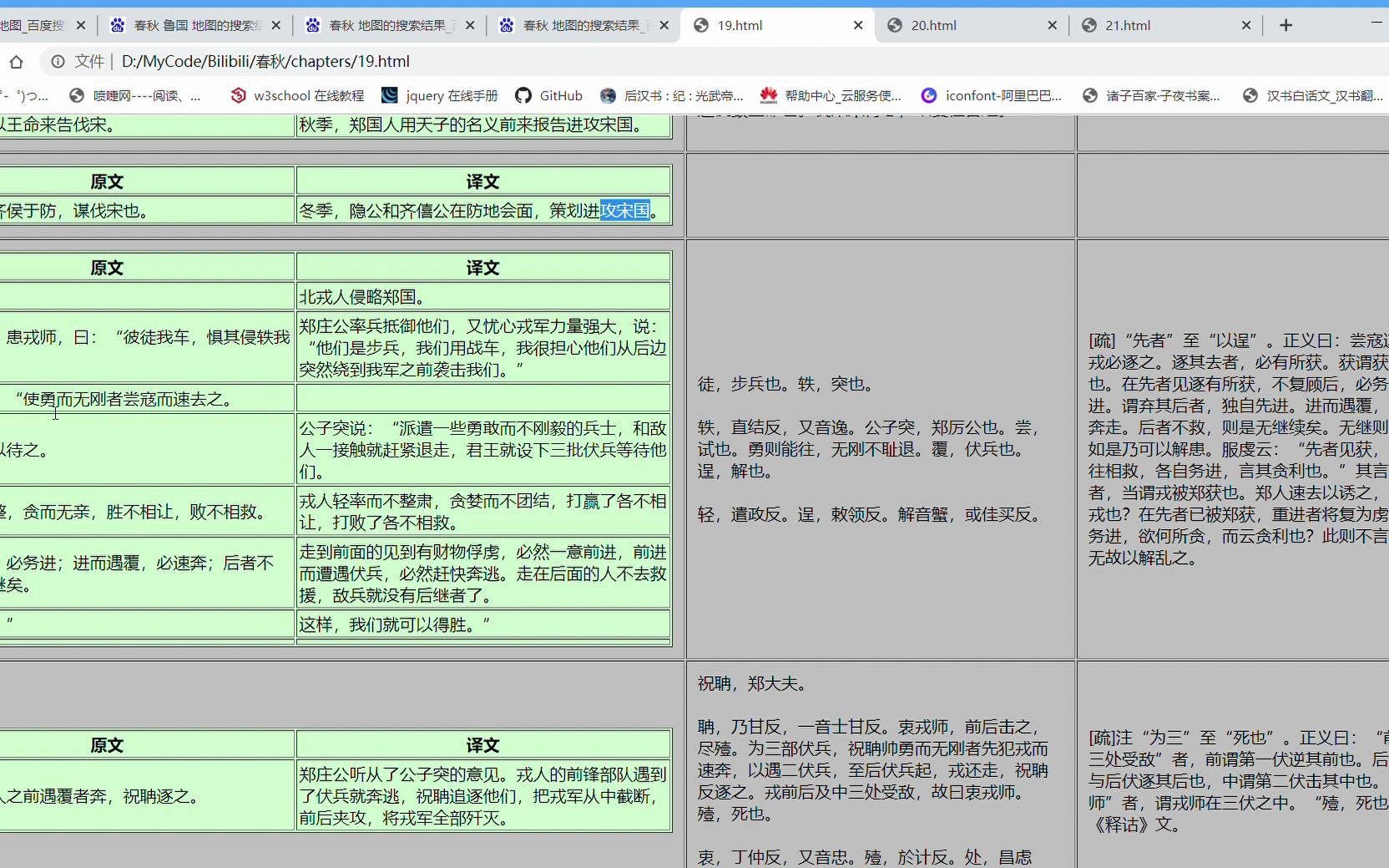Click cell starting 秋季，郑国人用天子的名义
The image size is (1389, 868).
pos(483,125)
